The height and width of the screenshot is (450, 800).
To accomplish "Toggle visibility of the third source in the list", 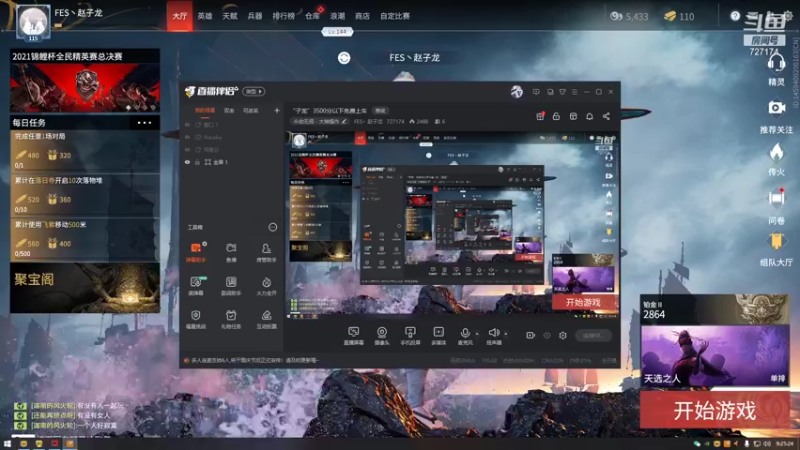I will pos(187,150).
